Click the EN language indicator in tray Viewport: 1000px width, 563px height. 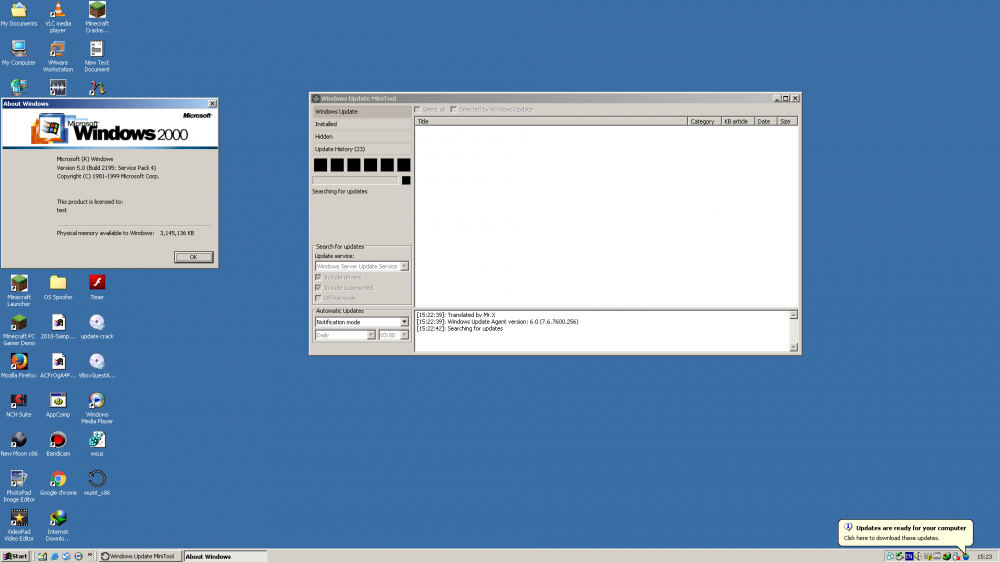coord(909,556)
